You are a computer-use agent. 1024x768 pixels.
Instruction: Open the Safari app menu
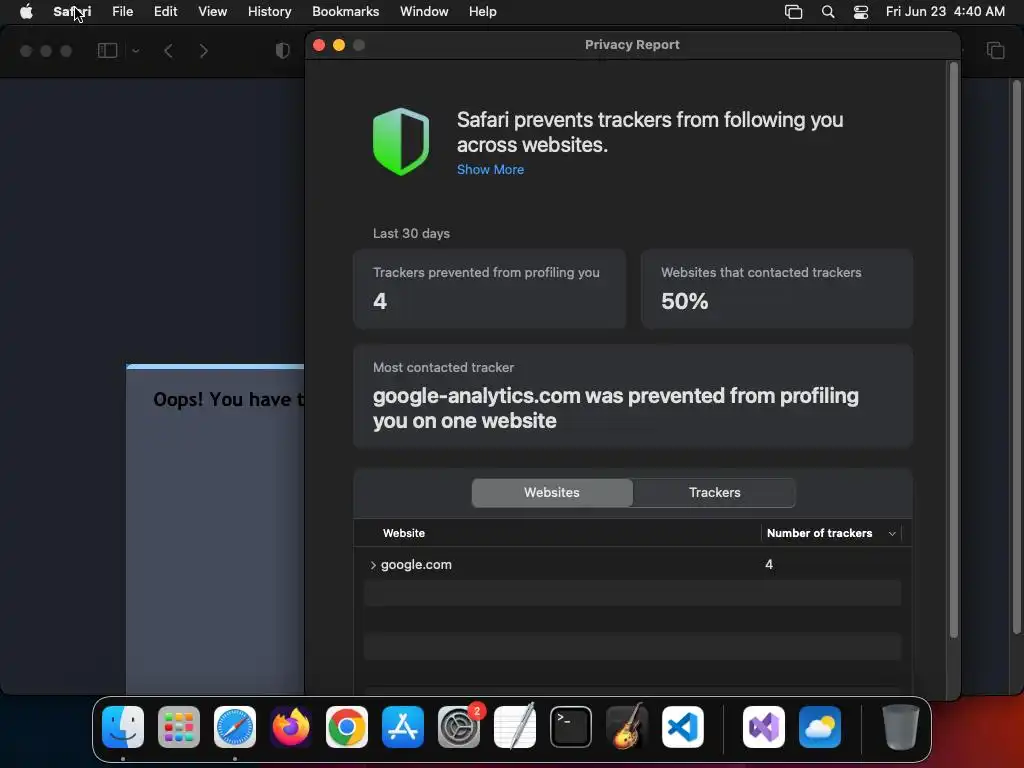[x=72, y=12]
